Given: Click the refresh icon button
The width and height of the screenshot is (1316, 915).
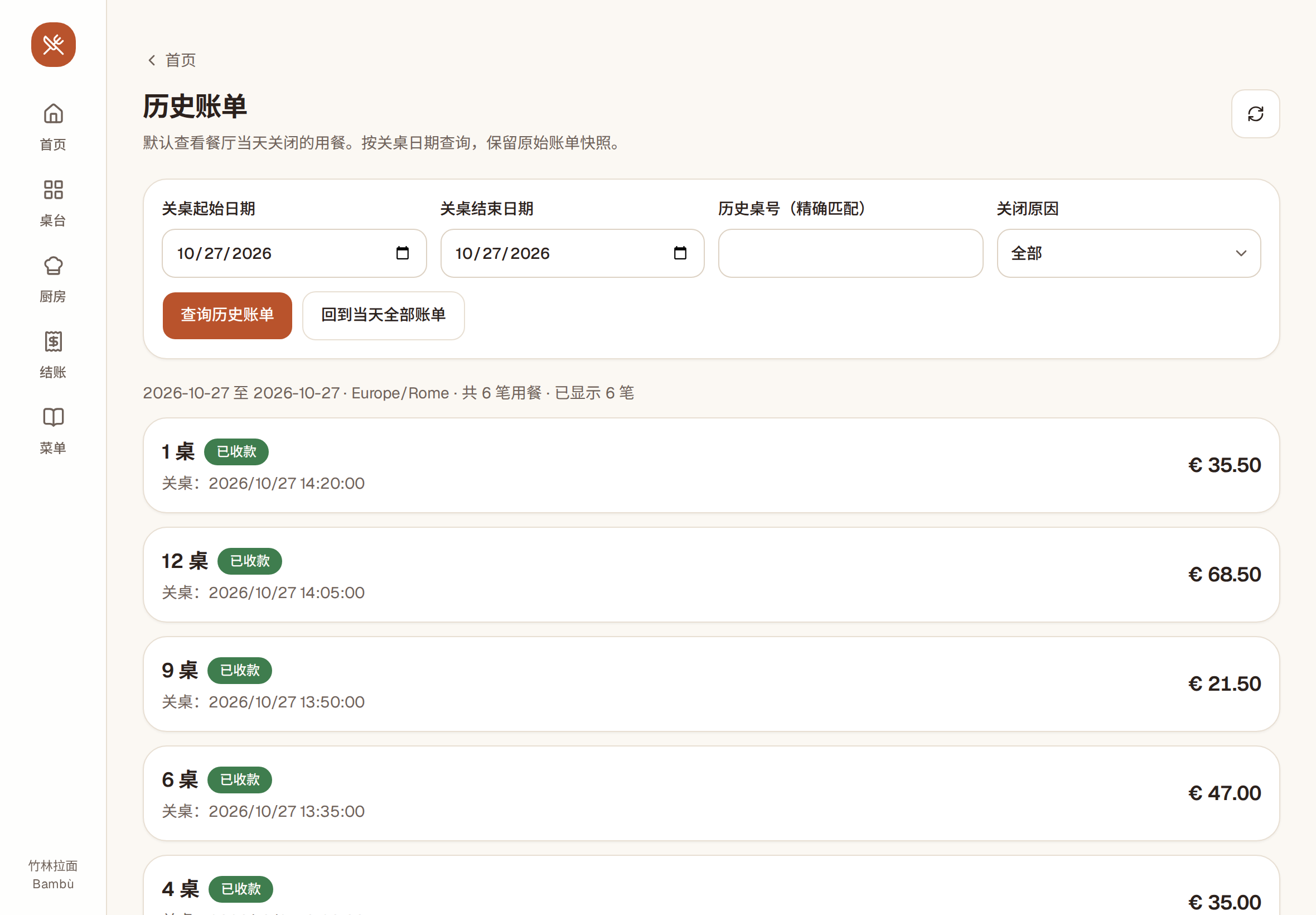Looking at the screenshot, I should tap(1255, 113).
